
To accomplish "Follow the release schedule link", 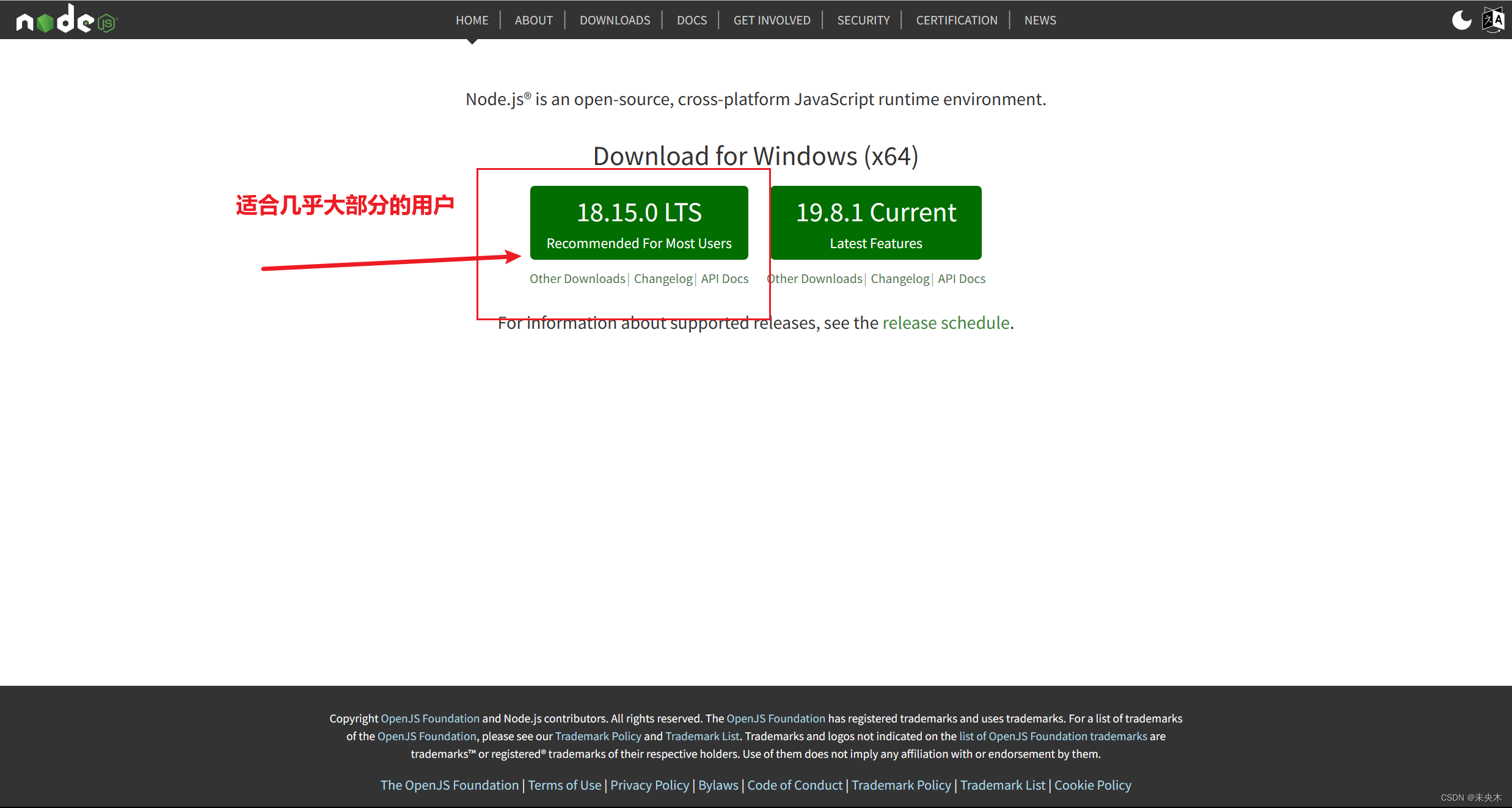I will pyautogui.click(x=945, y=323).
